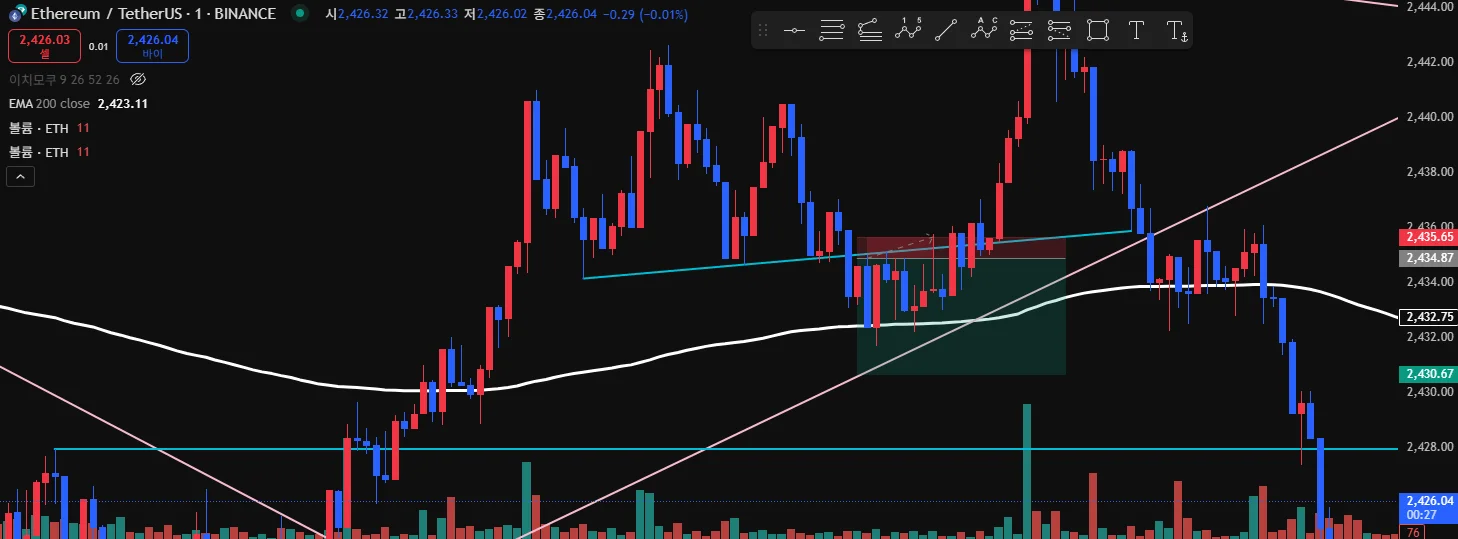Select the horizontal line drawing tool

[795, 31]
